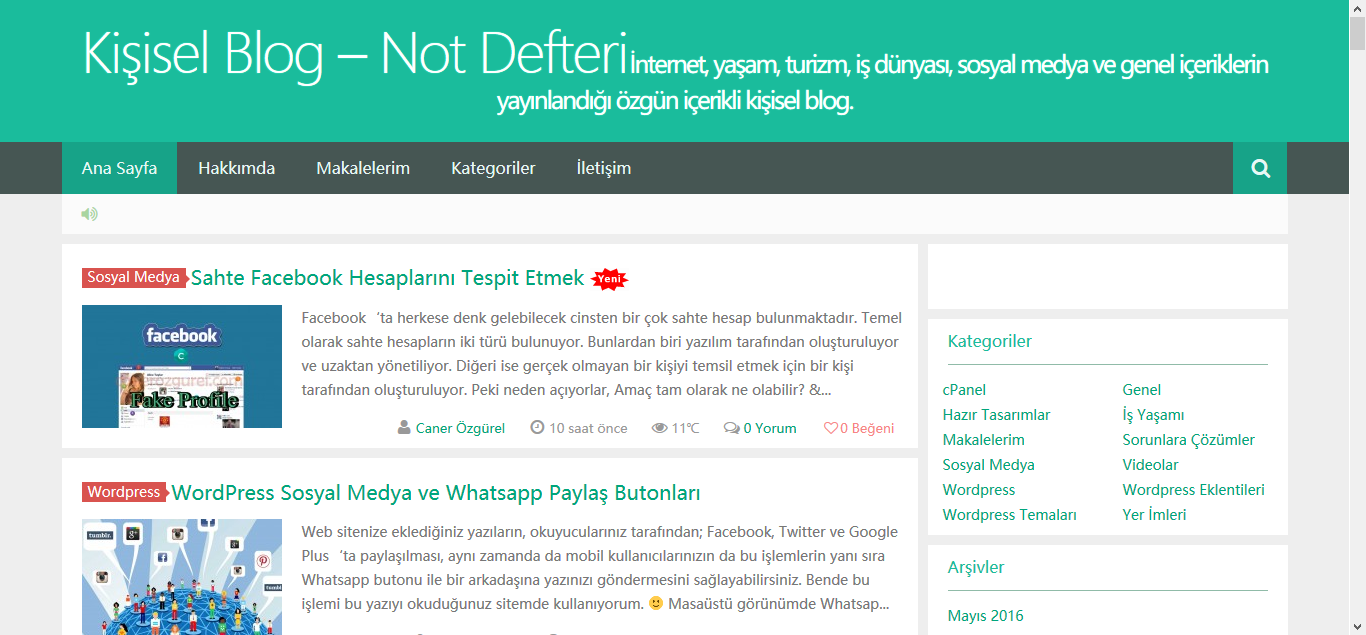Open the '0 Yorum' comments link
Viewport: 1366px width, 635px height.
(x=770, y=428)
